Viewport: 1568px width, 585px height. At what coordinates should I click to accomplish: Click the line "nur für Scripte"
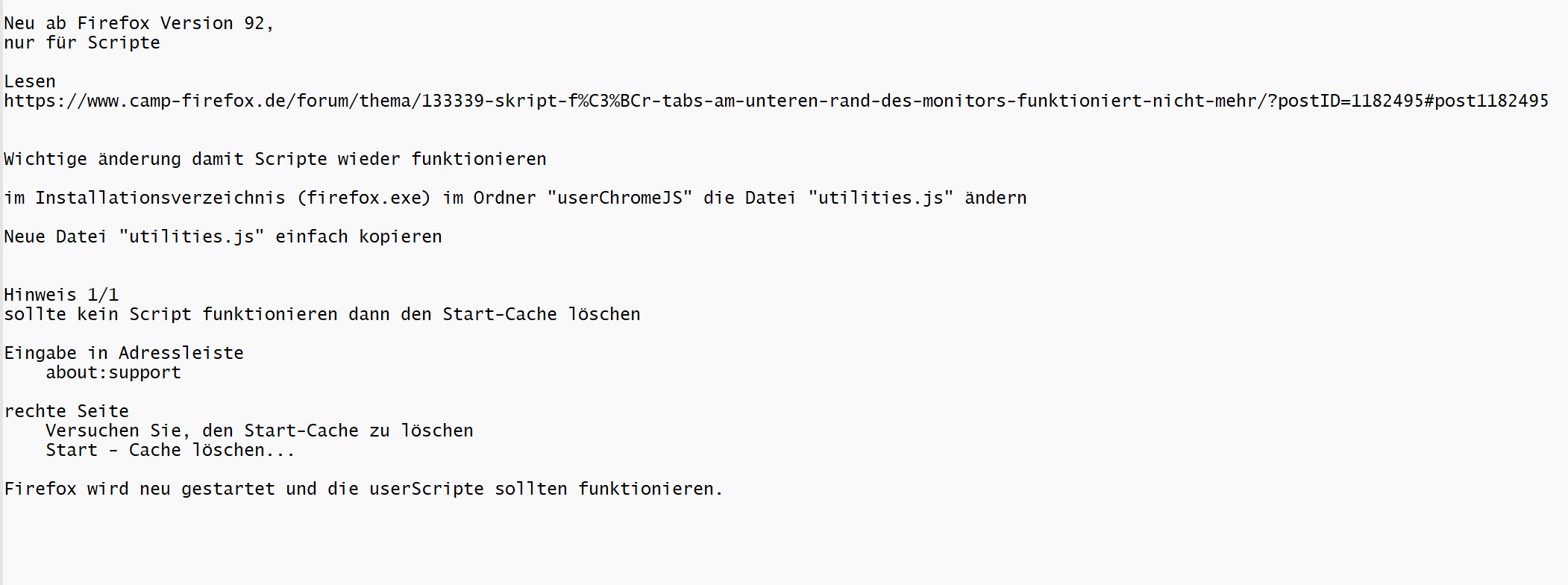point(82,43)
